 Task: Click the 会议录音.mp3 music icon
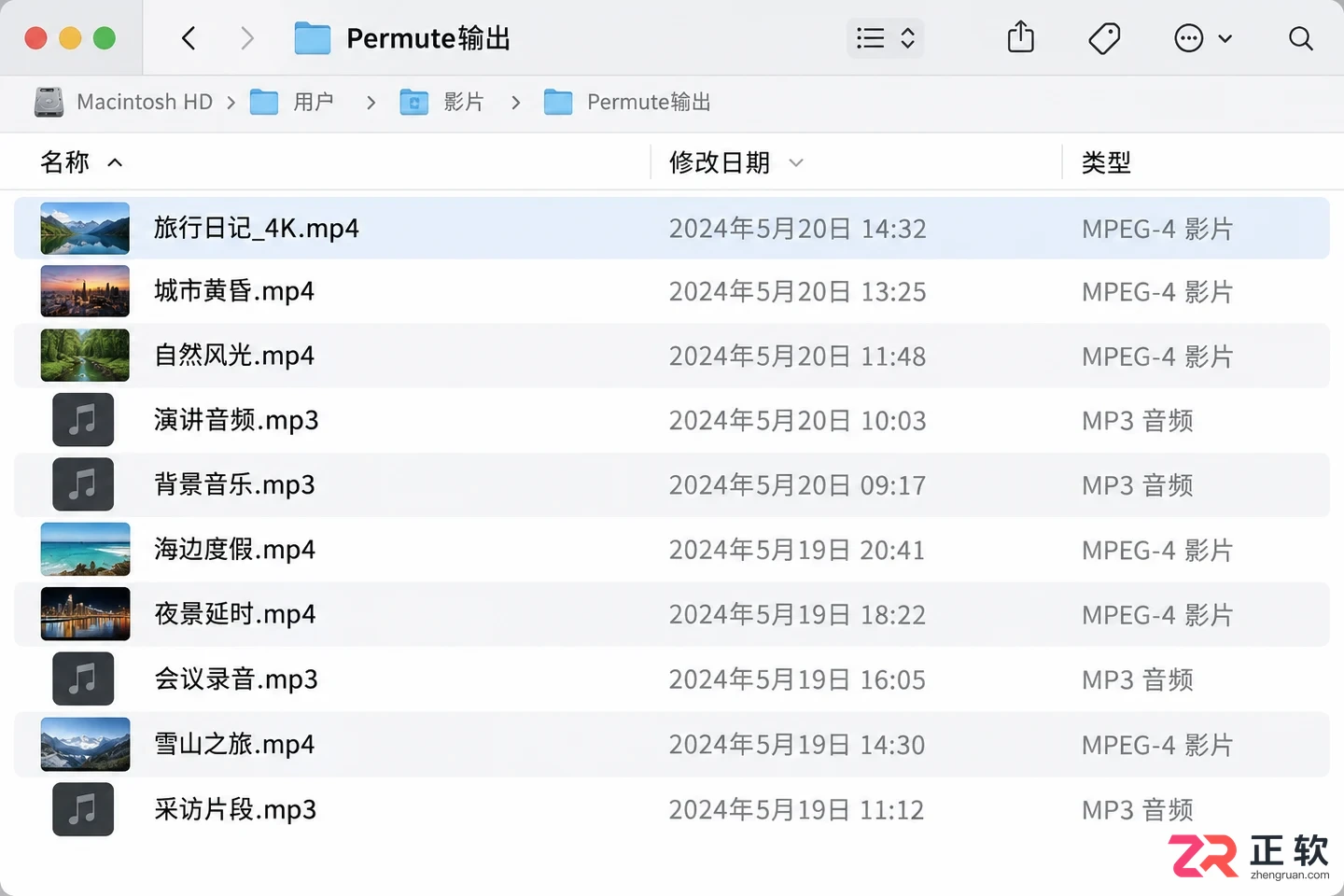[83, 679]
